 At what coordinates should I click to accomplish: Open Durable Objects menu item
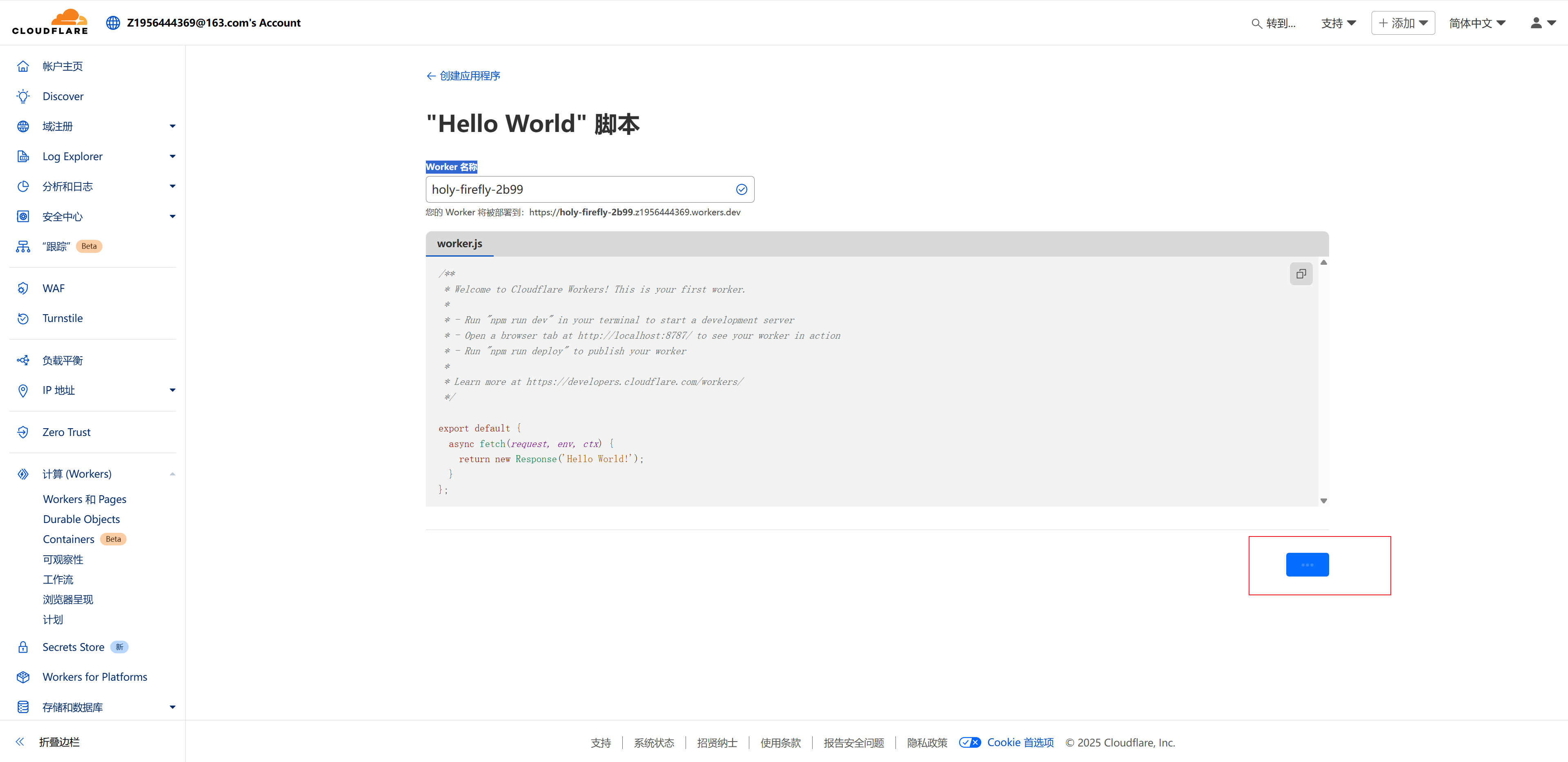point(82,520)
